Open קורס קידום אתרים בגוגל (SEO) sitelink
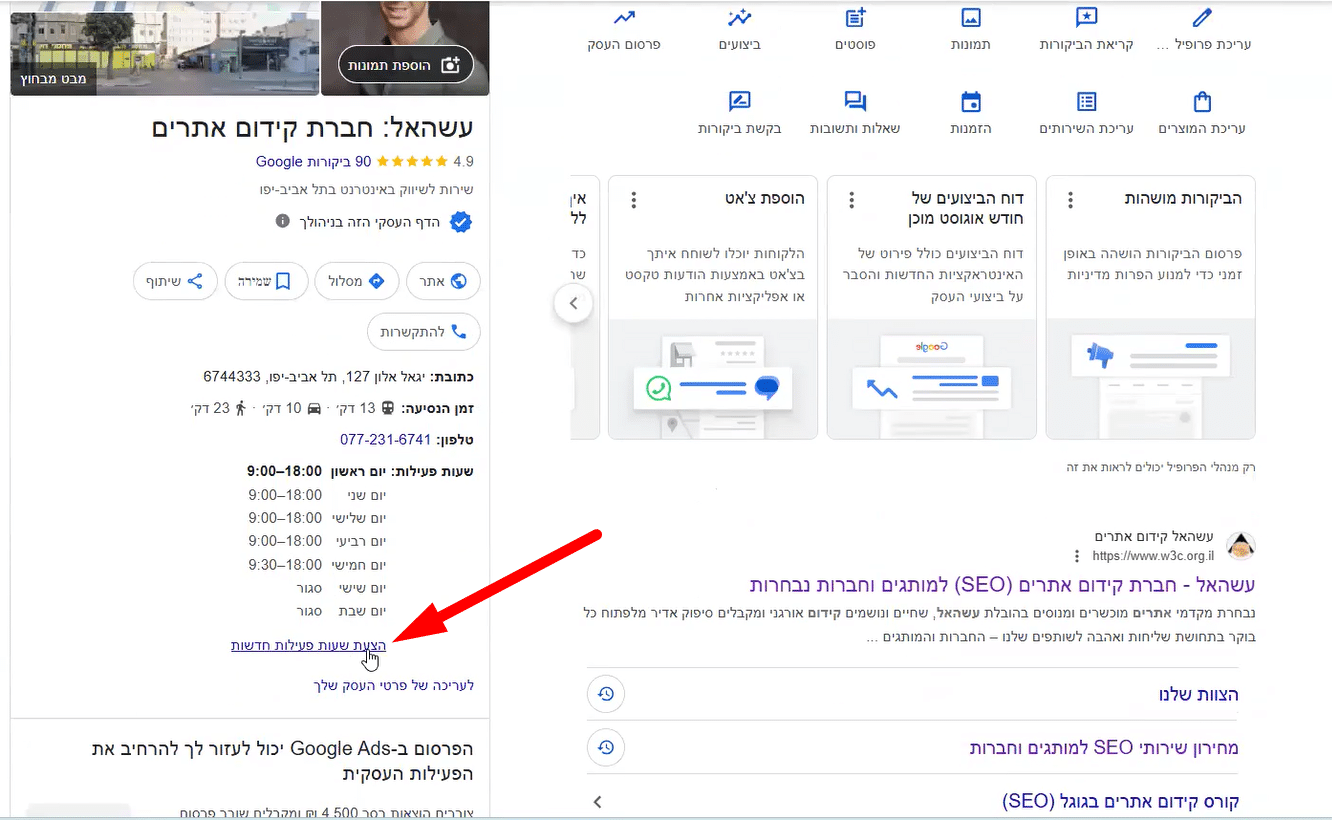 point(1121,801)
